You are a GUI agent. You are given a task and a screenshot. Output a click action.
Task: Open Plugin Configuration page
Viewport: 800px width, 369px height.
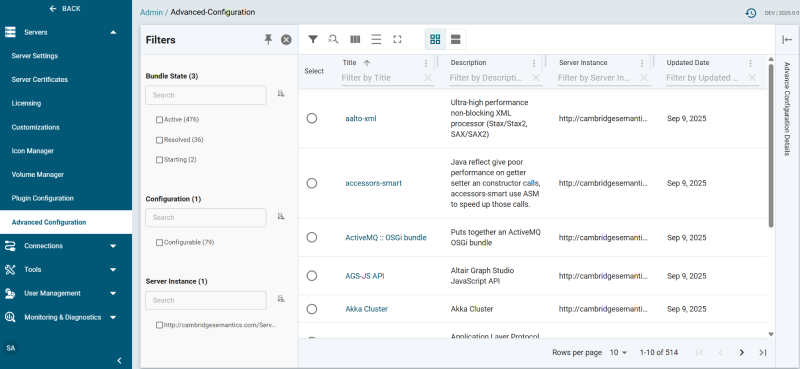(42, 198)
